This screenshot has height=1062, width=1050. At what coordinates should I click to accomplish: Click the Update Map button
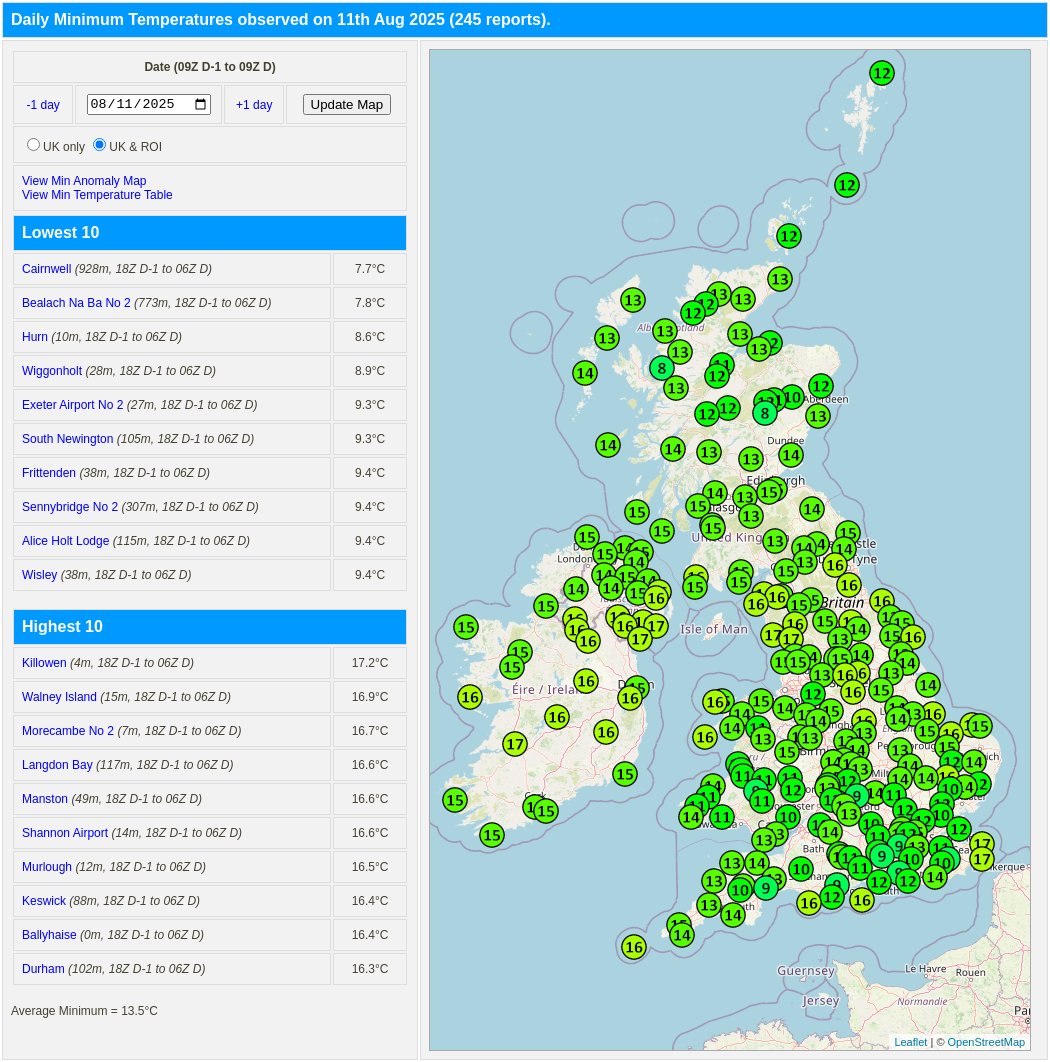[x=346, y=104]
